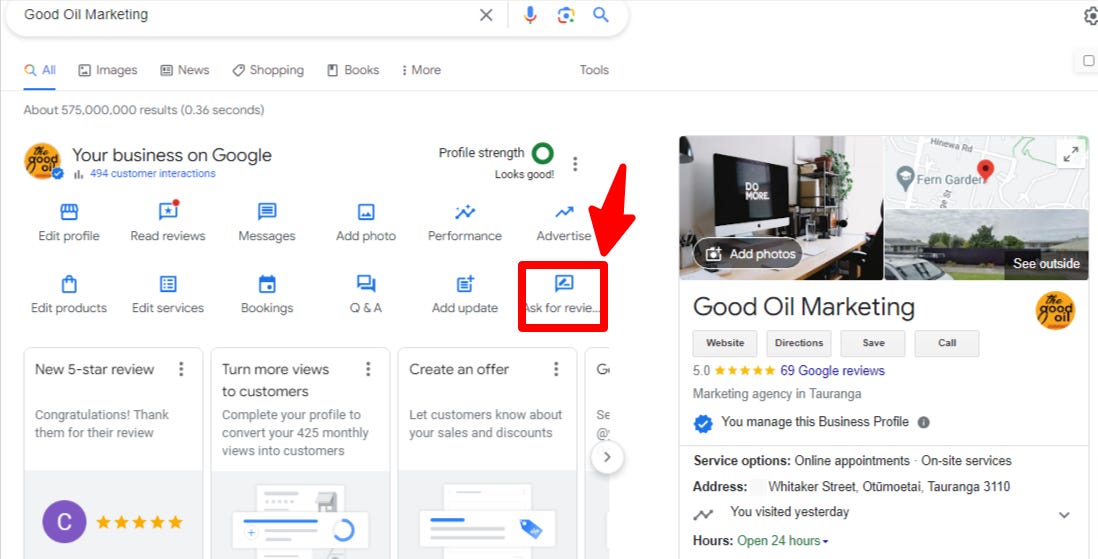Click Good Oil logo in knowledge panel

point(1055,311)
